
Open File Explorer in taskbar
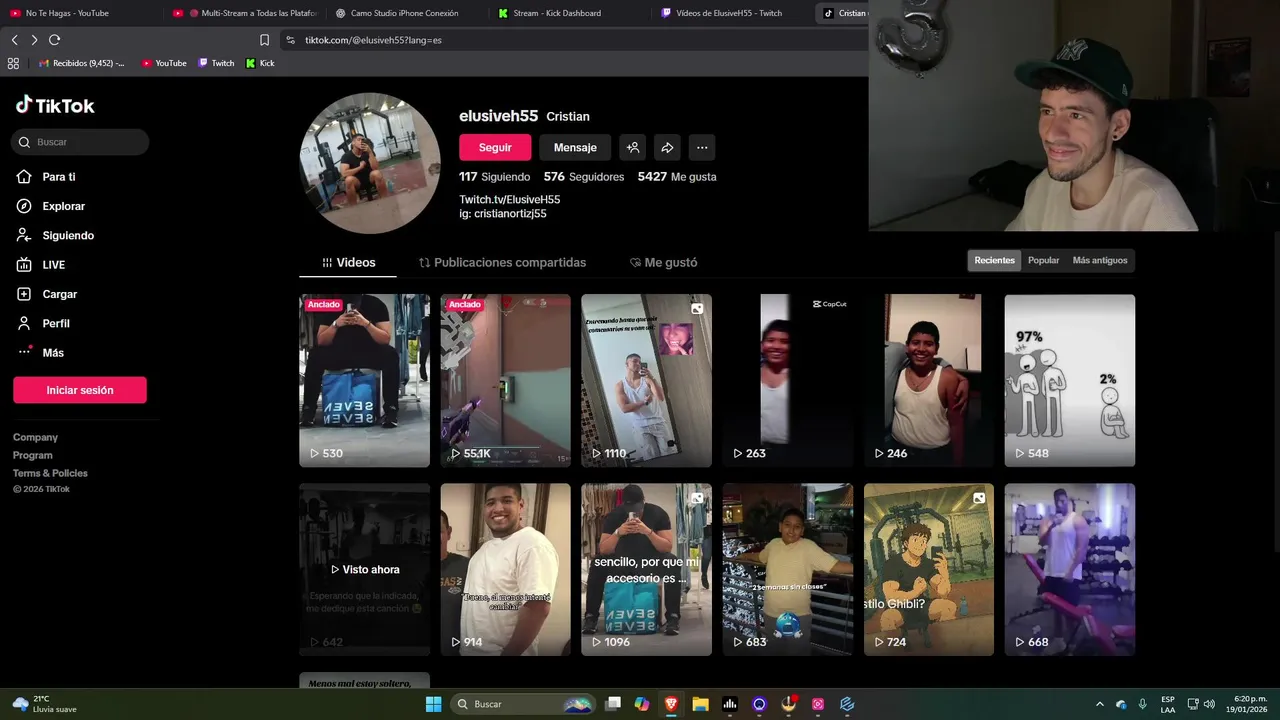[x=700, y=704]
